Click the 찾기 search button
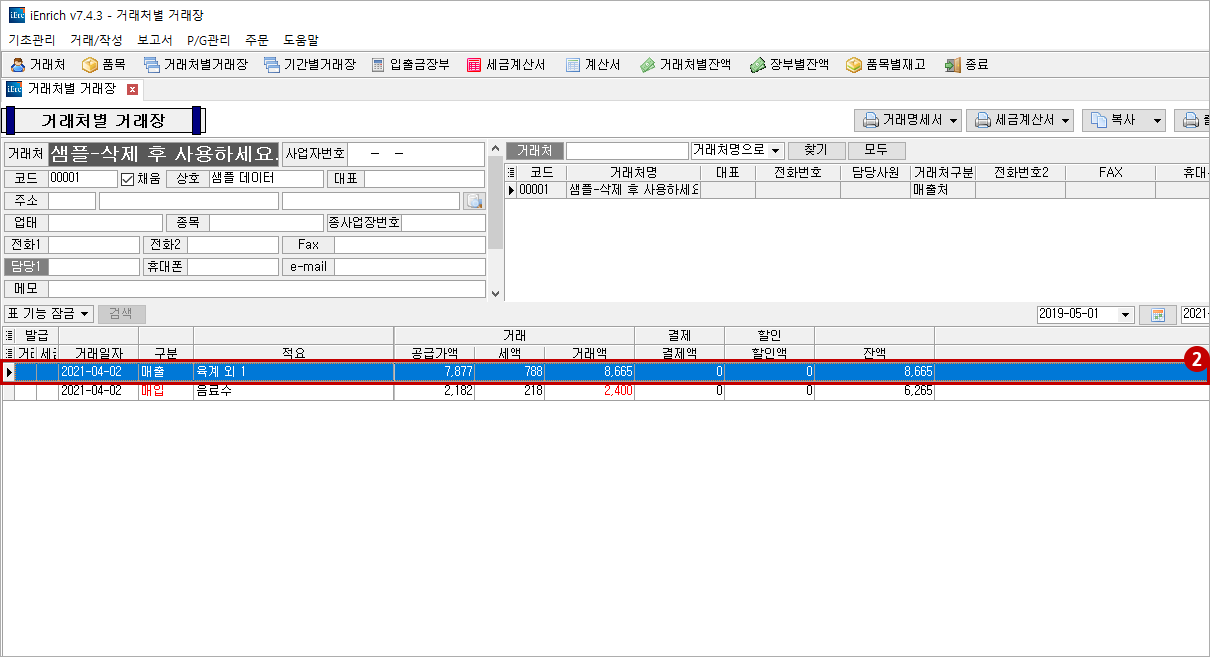This screenshot has height=657, width=1210. (x=816, y=150)
